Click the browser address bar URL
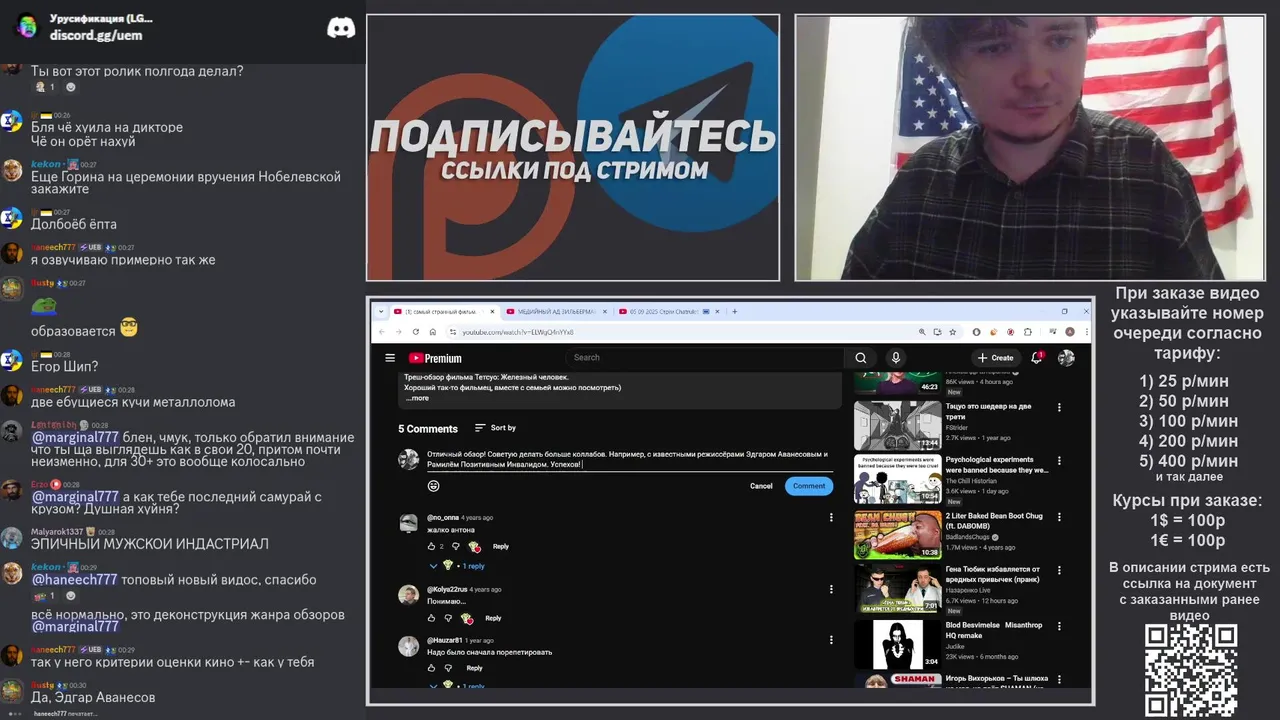This screenshot has height=720, width=1280. (518, 332)
